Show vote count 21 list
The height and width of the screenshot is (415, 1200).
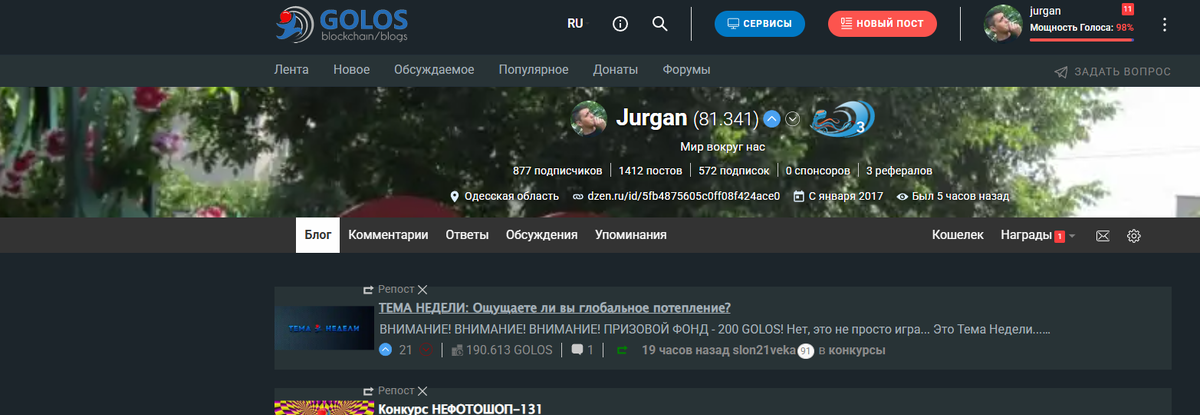click(405, 350)
